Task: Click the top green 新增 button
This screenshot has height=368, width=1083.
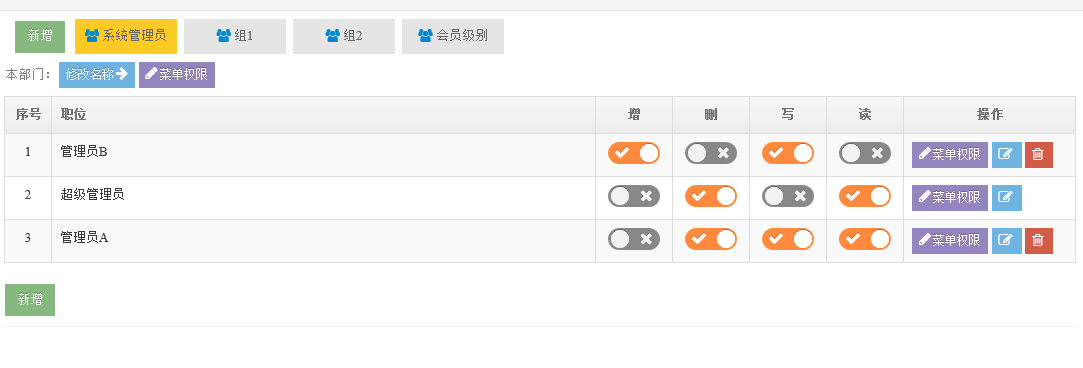Action: click(x=40, y=37)
